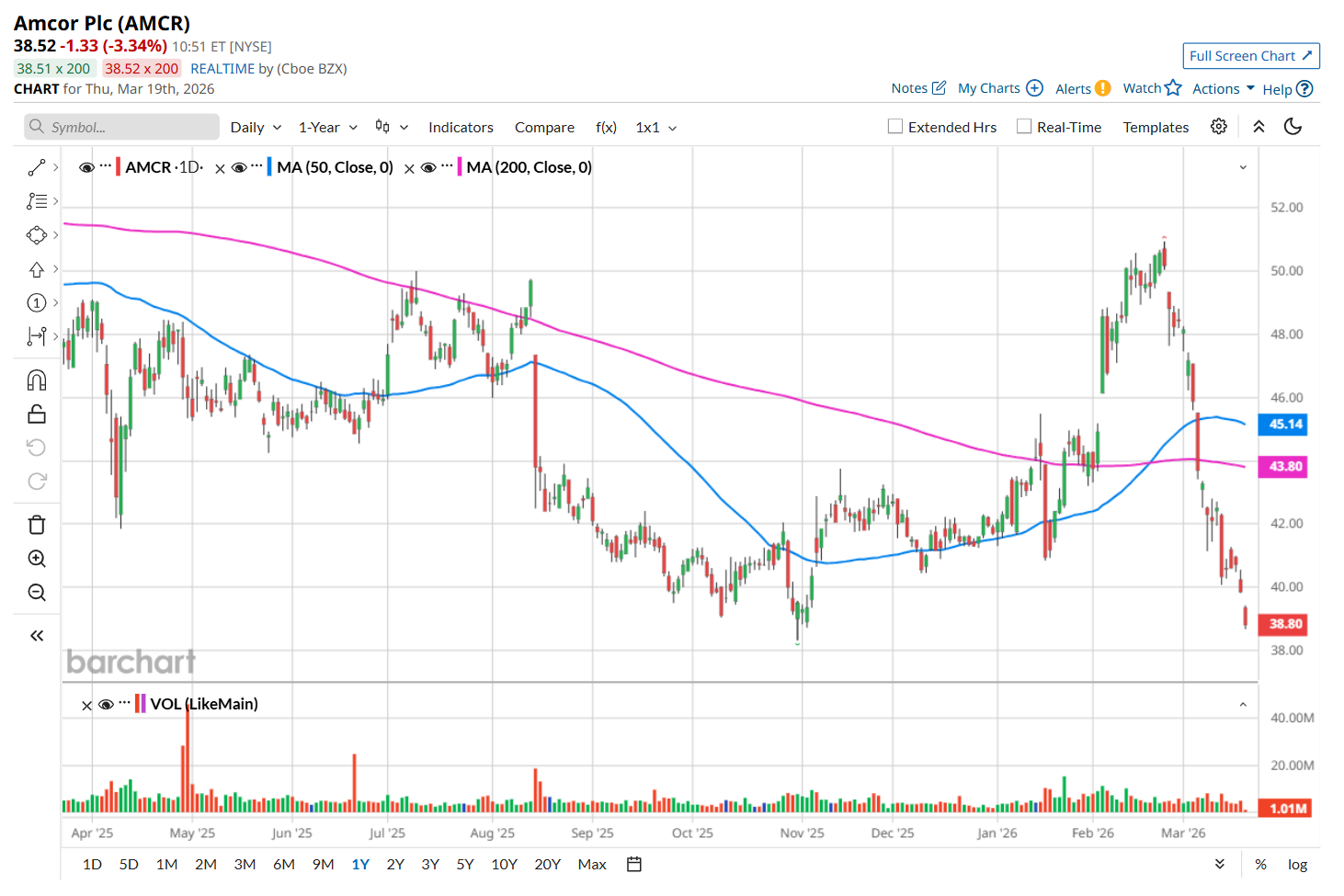Image resolution: width=1344 pixels, height=896 pixels.
Task: Open the Indicators menu
Action: click(x=461, y=128)
